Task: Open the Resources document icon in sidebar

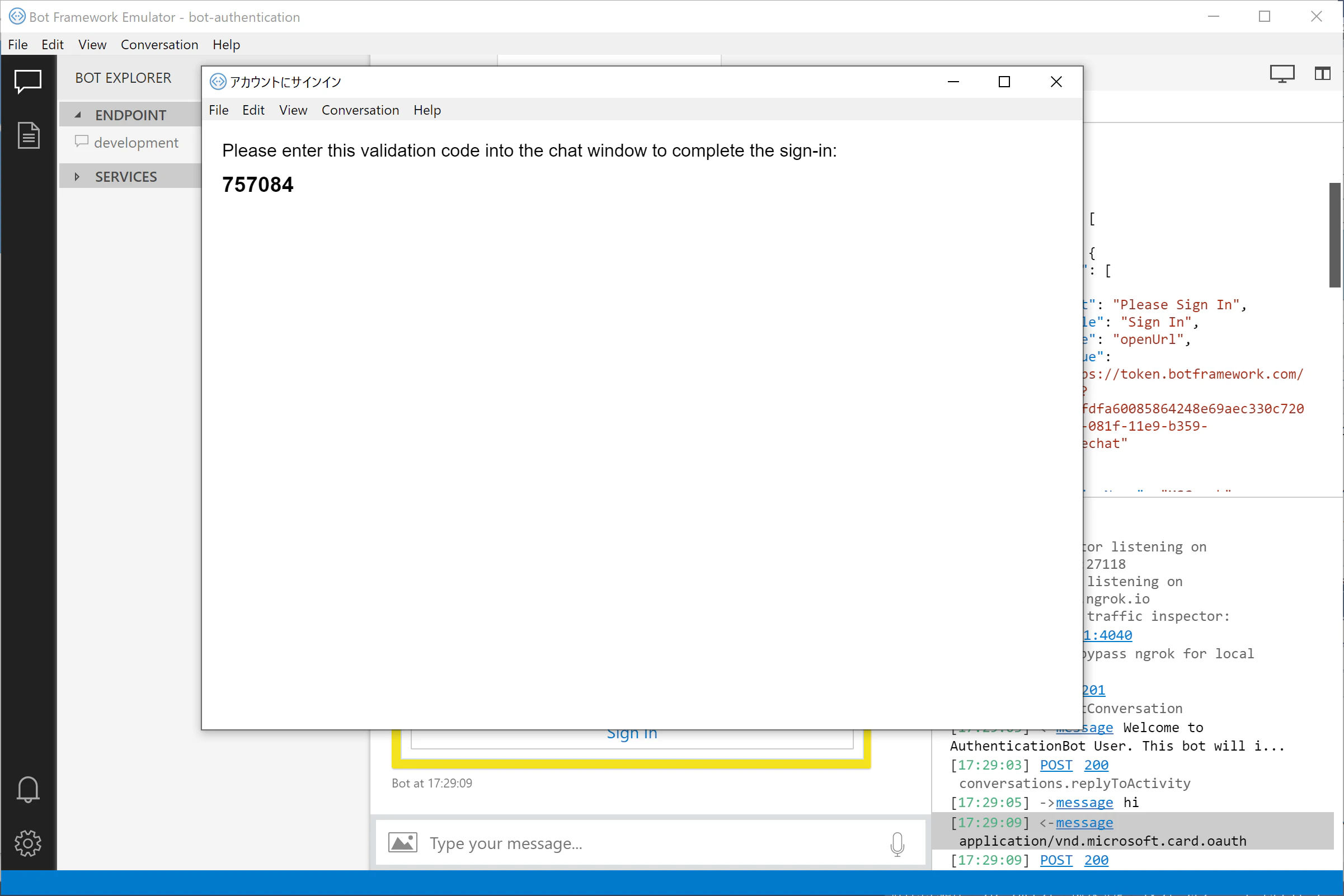Action: pyautogui.click(x=29, y=135)
